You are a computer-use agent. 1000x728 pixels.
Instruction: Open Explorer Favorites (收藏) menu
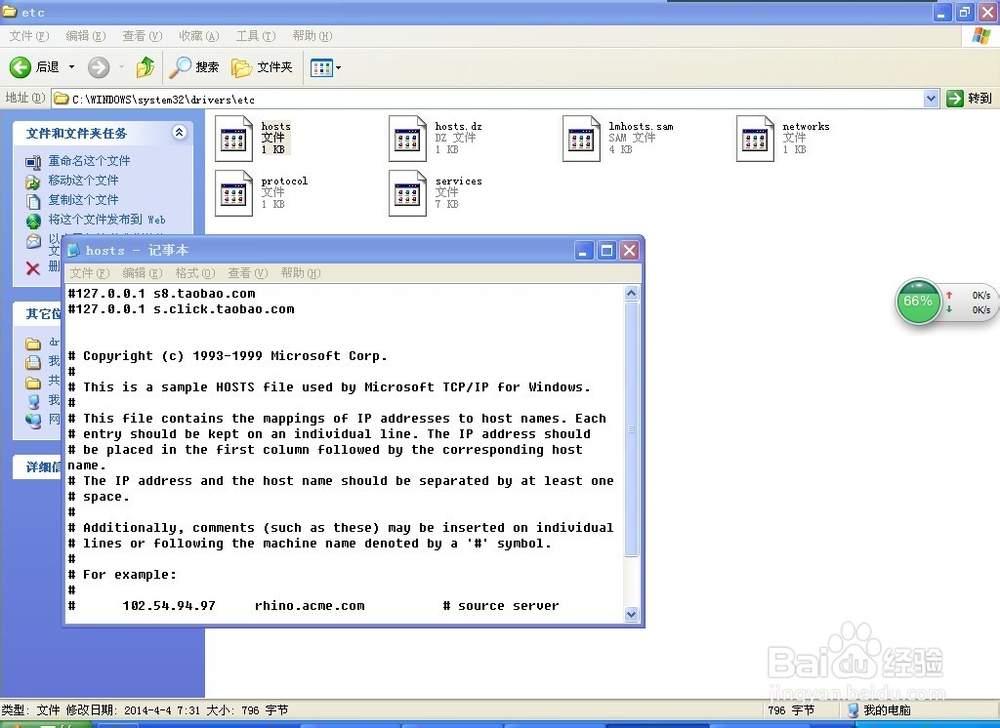click(x=199, y=36)
